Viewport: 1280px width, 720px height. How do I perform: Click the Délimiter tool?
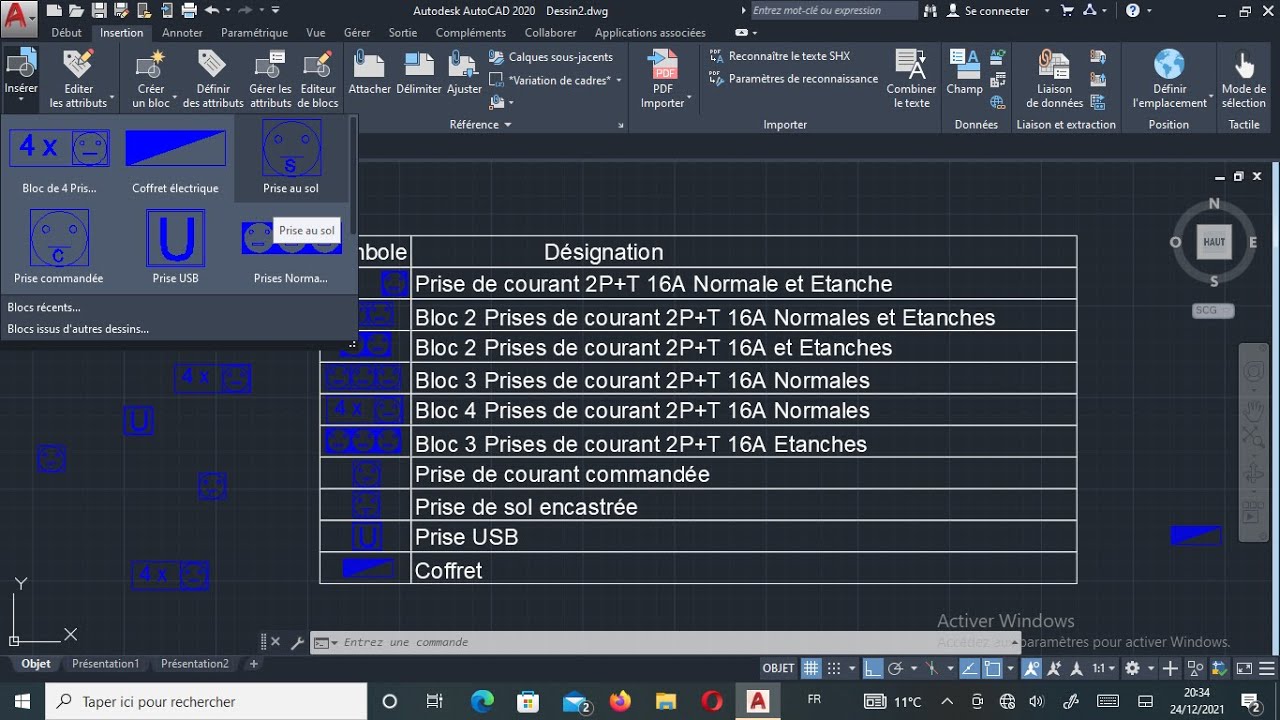coord(419,73)
